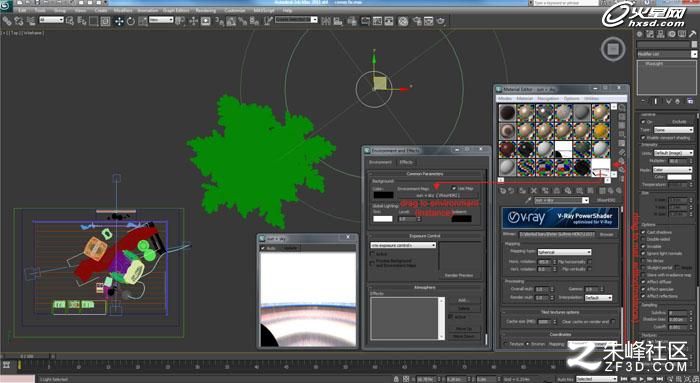The image size is (700, 383).
Task: Open the Layer Manager
Action: tap(353, 21)
